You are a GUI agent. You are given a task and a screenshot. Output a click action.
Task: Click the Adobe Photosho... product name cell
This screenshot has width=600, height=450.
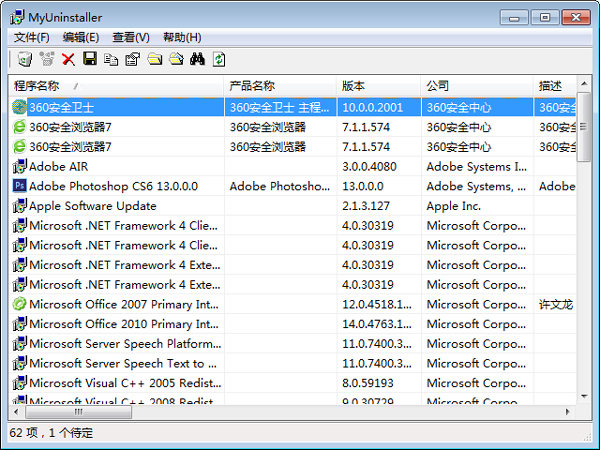[x=280, y=186]
